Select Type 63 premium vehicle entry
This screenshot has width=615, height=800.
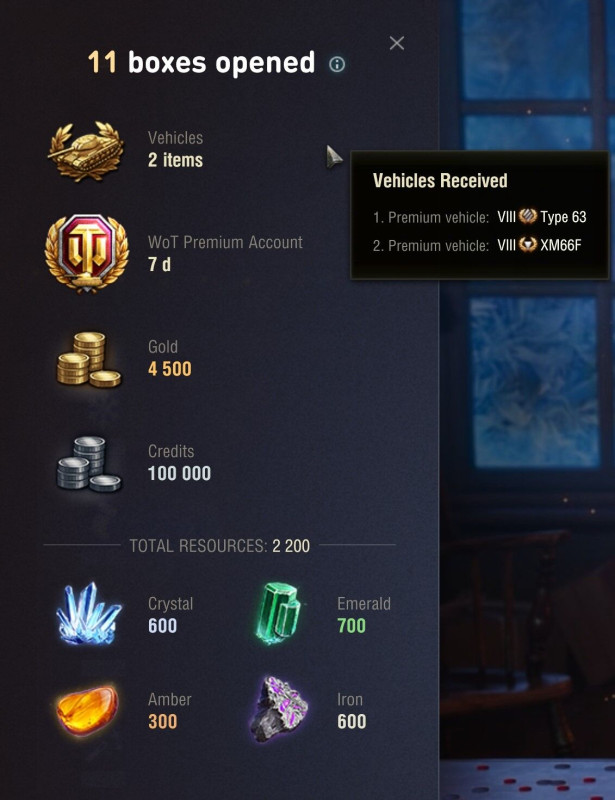point(480,217)
